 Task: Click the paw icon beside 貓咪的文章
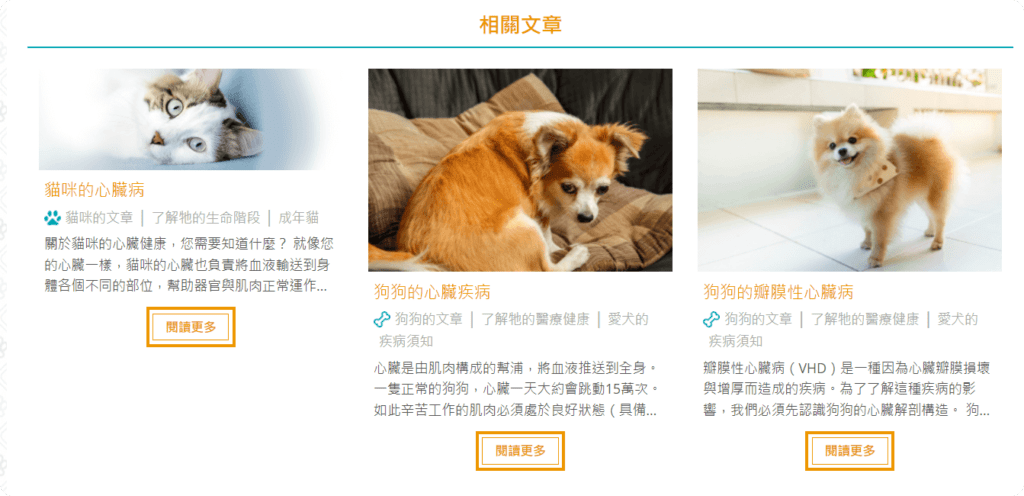click(52, 218)
